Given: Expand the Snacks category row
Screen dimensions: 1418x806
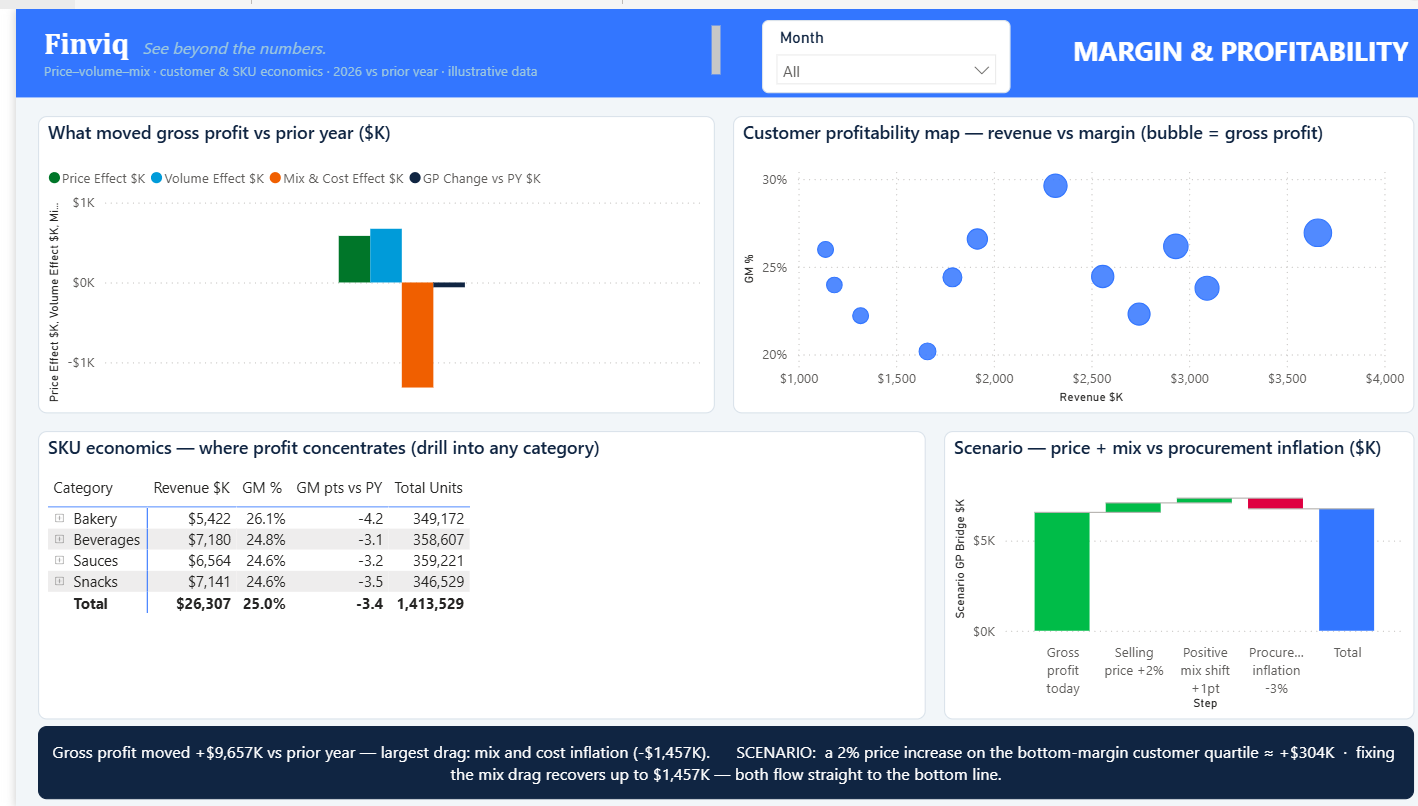Looking at the screenshot, I should click(x=60, y=581).
